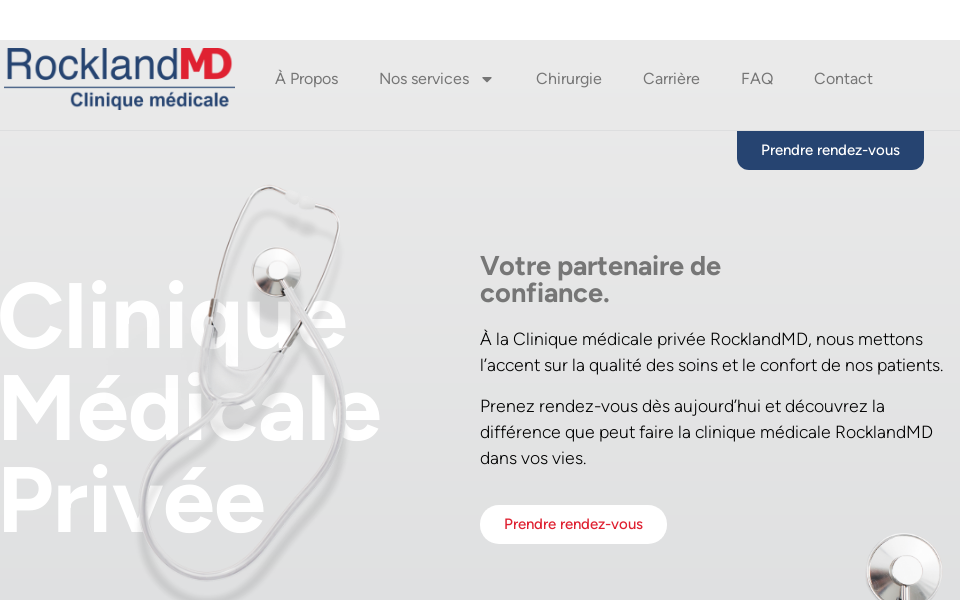Click the Votre partenaire de confiance heading
The image size is (960, 600).
(x=600, y=280)
